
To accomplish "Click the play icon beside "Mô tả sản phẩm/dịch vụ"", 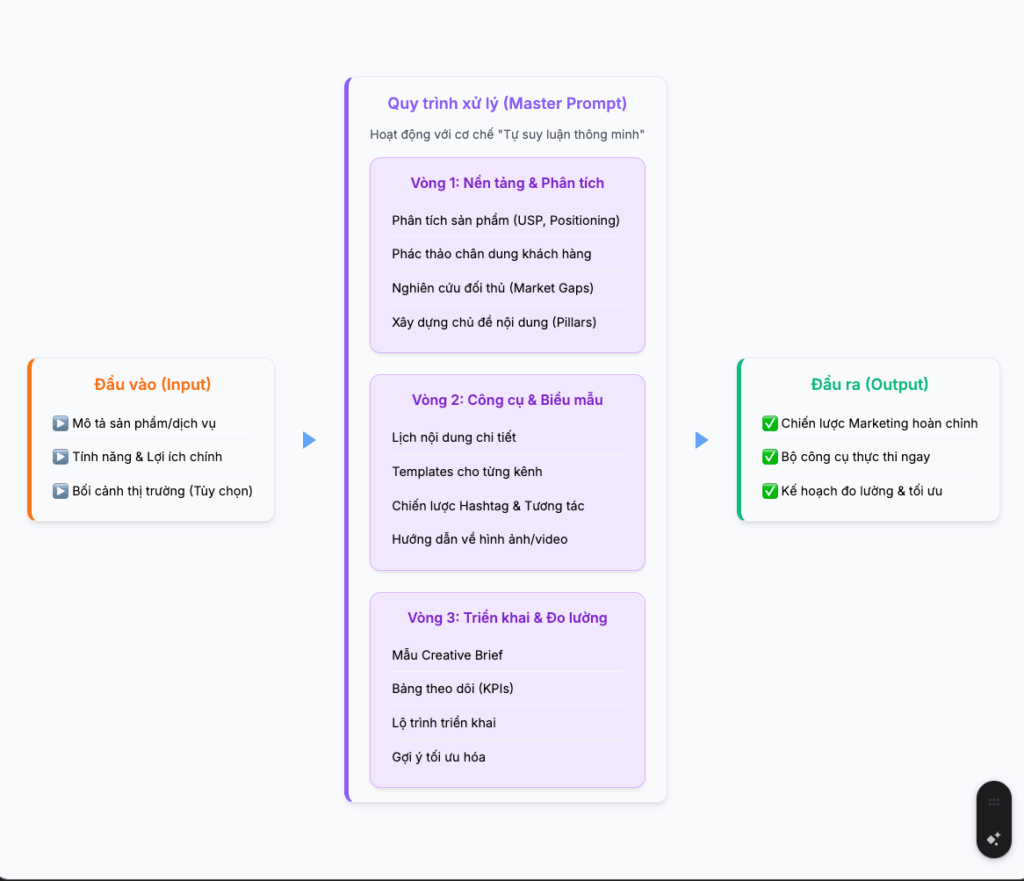I will tap(60, 423).
